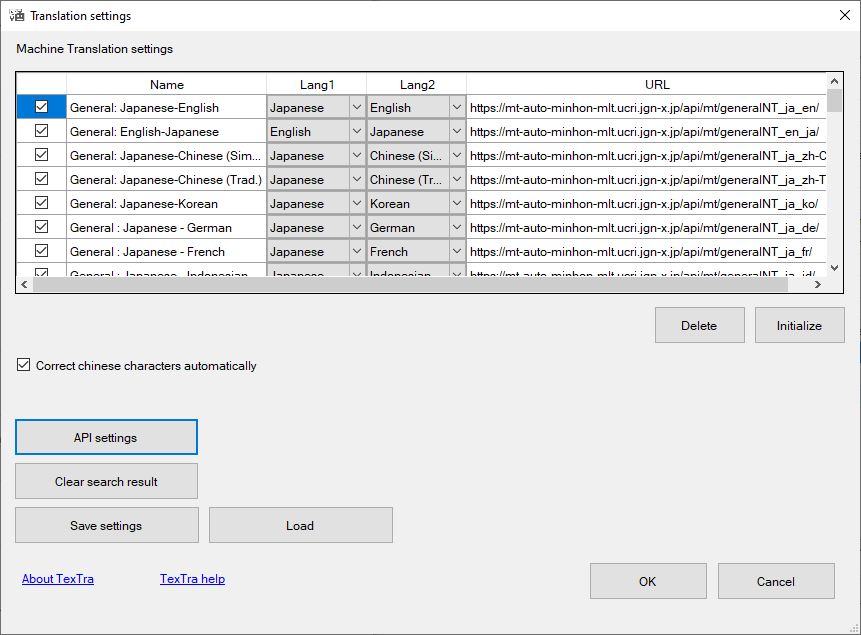
Task: Click Save settings button
Action: pos(107,525)
